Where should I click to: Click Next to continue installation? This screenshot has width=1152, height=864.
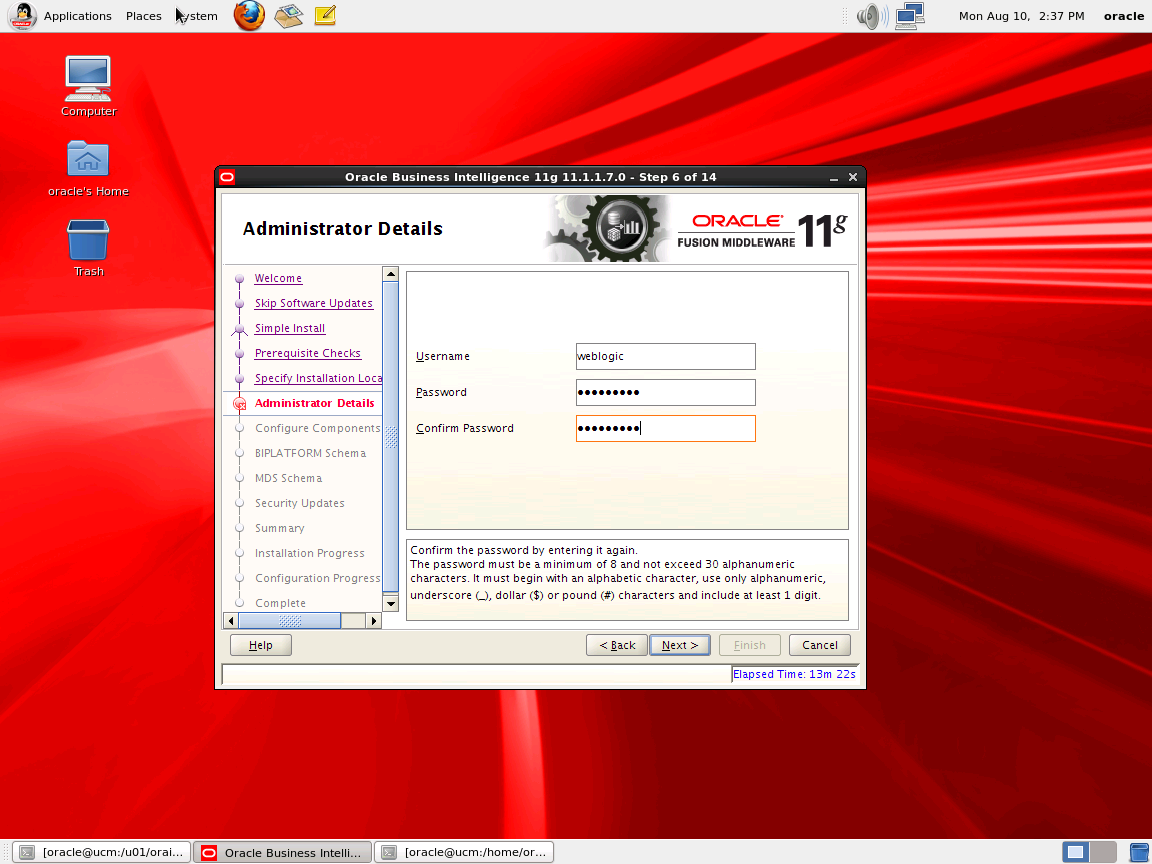click(680, 645)
